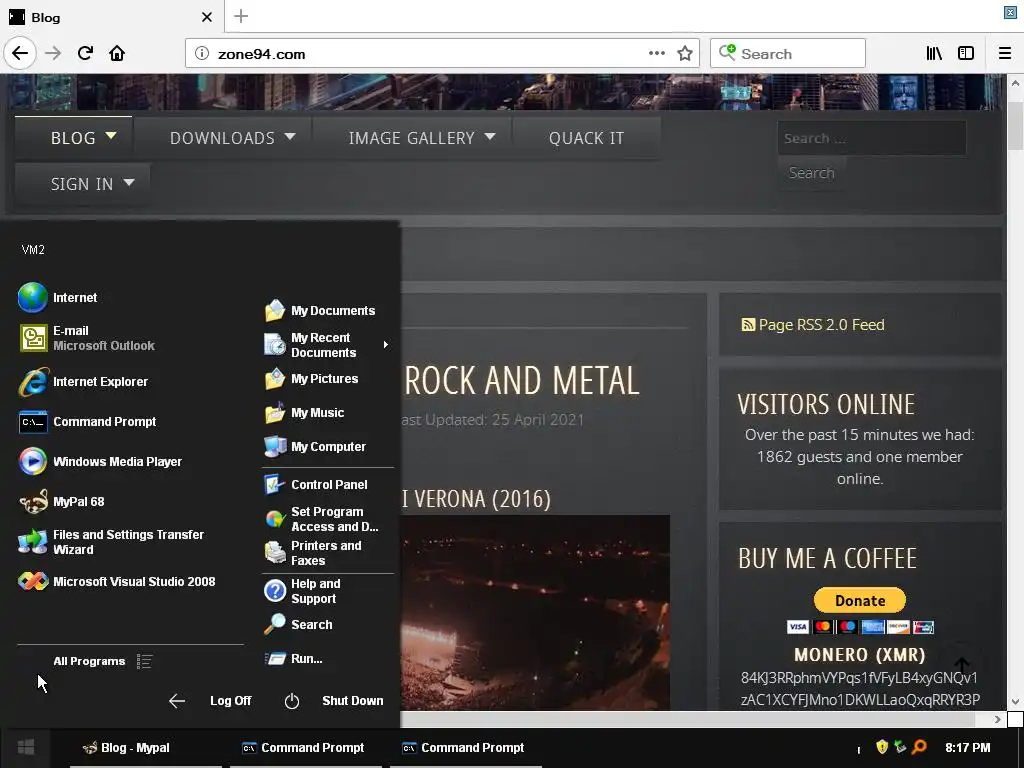This screenshot has height=768, width=1024.
Task: Launch Microsoft Visual Studio 2008
Action: pyautogui.click(x=117, y=581)
